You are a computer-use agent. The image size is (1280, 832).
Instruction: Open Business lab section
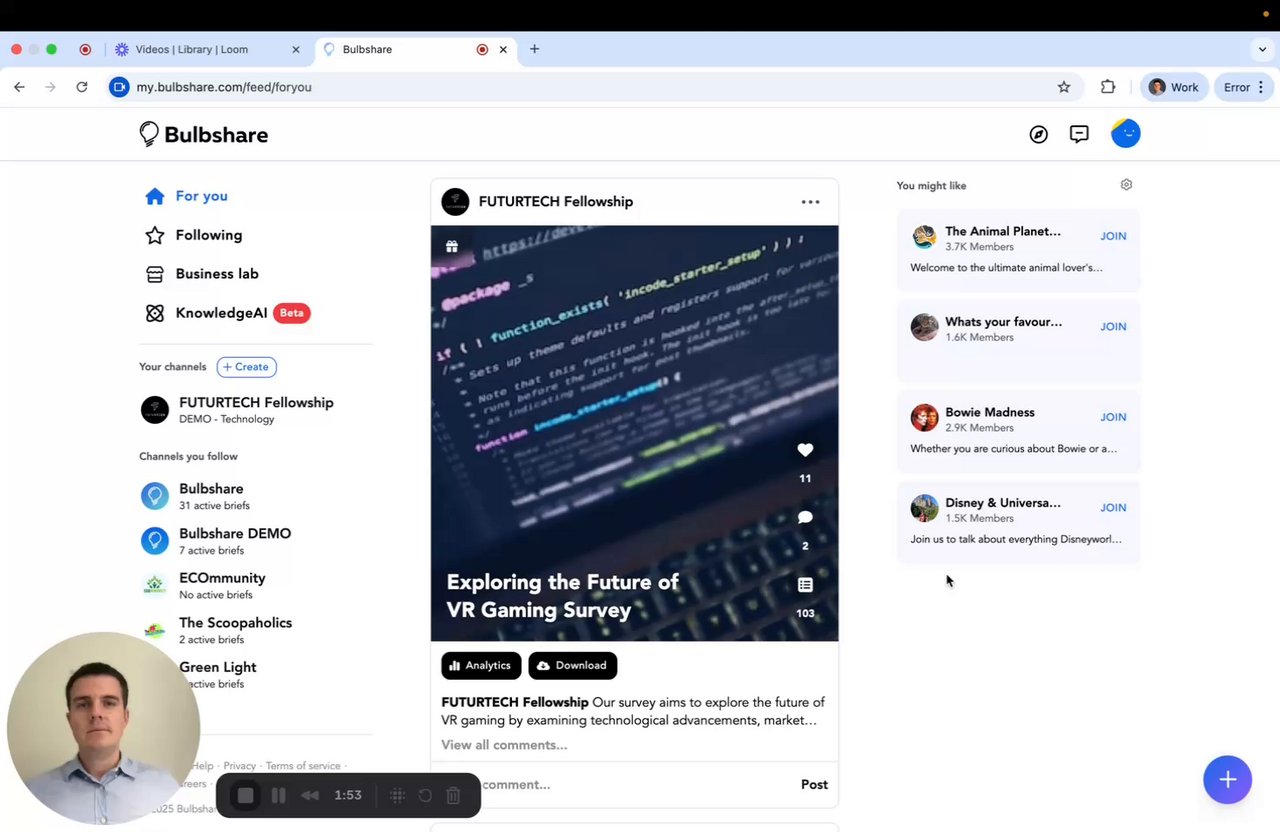pyautogui.click(x=202, y=274)
